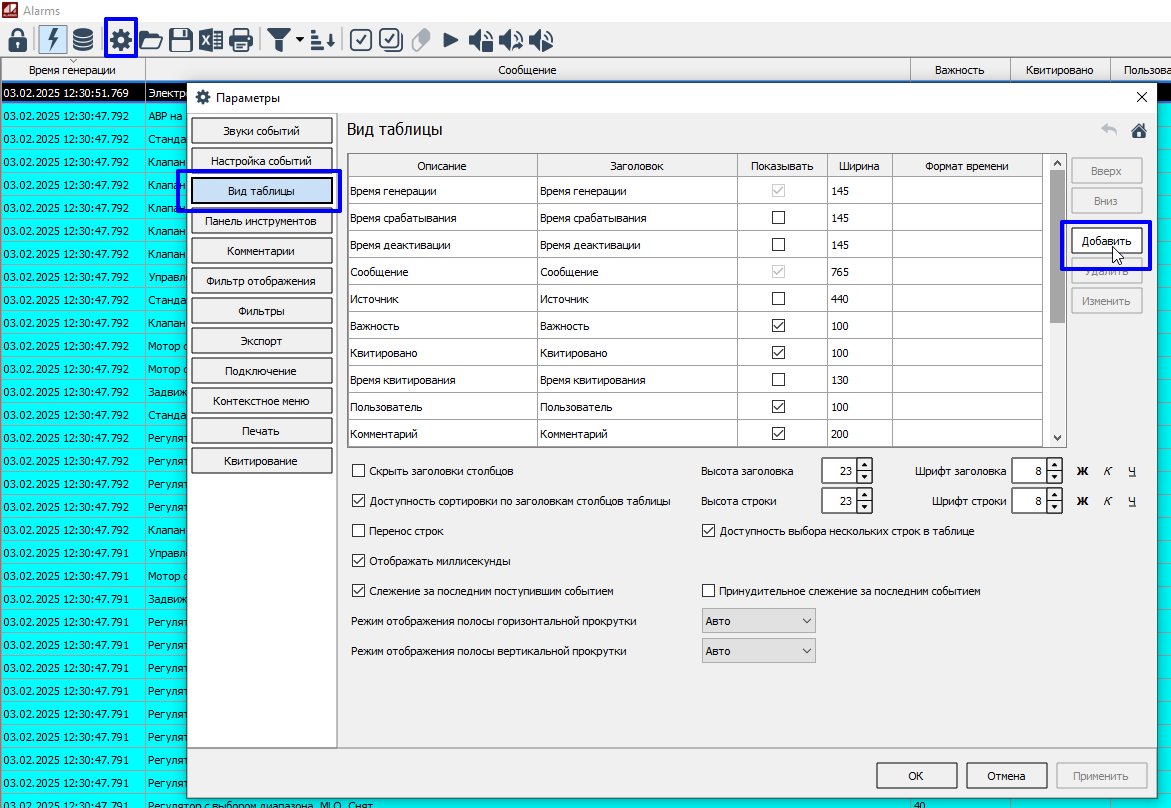Click the lock icon in toolbar
1171x808 pixels.
point(17,40)
